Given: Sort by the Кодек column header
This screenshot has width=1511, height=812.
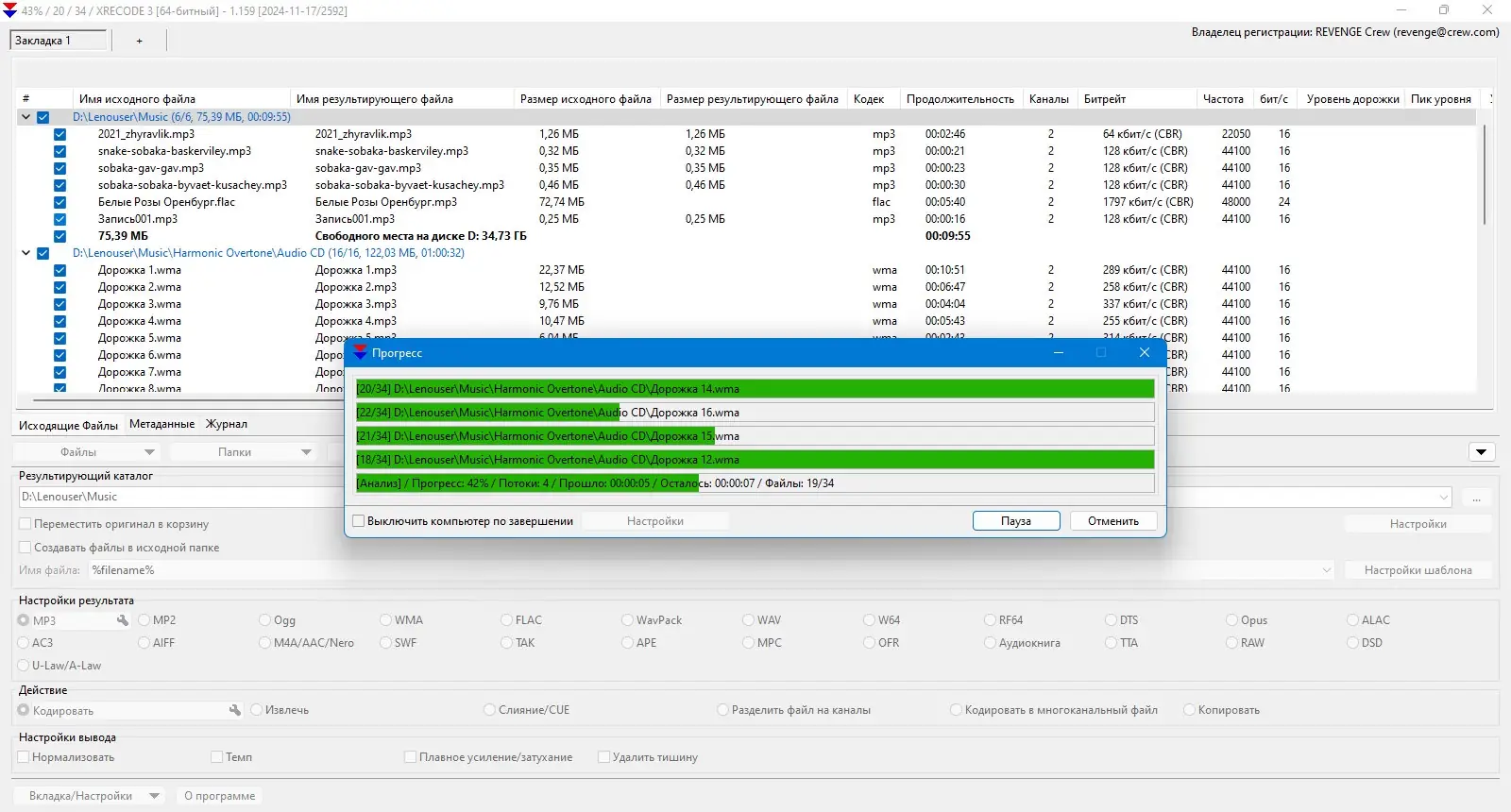Looking at the screenshot, I should point(873,99).
